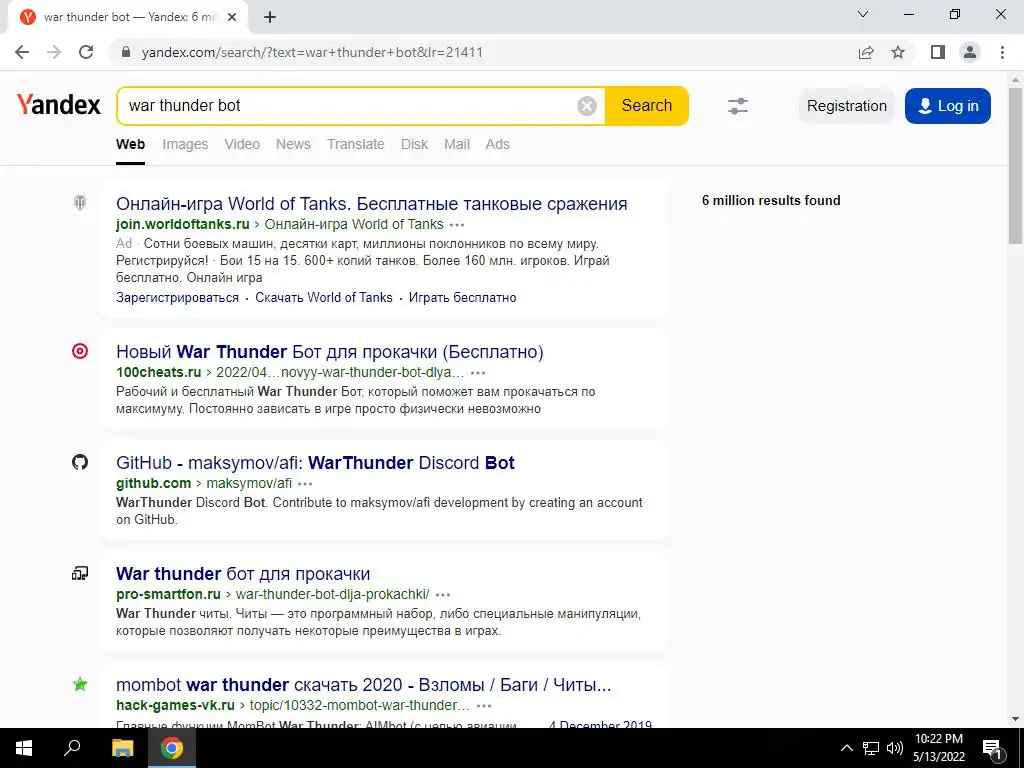Click the browser back arrow
Image resolution: width=1024 pixels, height=768 pixels.
point(22,52)
